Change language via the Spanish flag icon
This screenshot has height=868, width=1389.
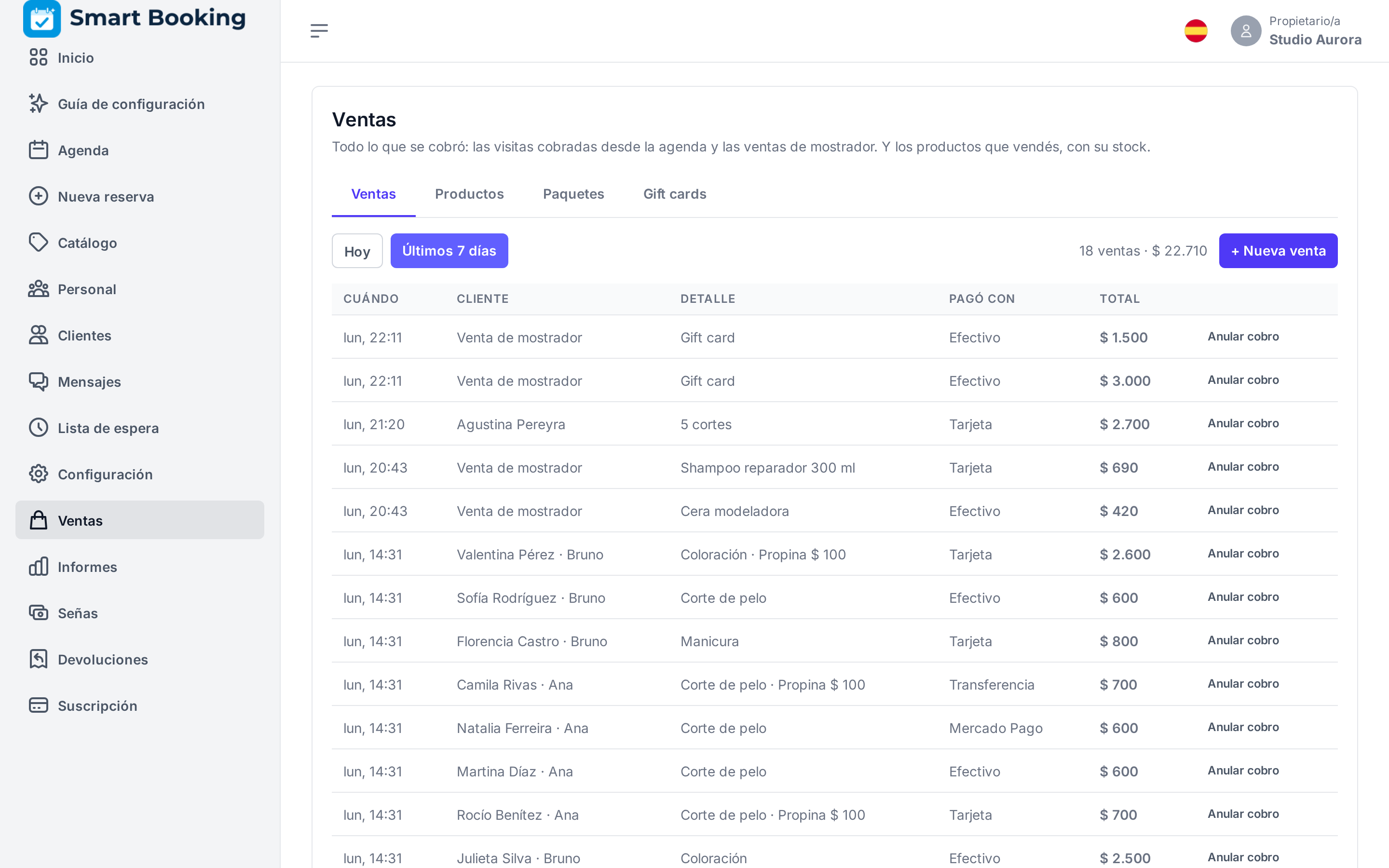click(x=1196, y=31)
